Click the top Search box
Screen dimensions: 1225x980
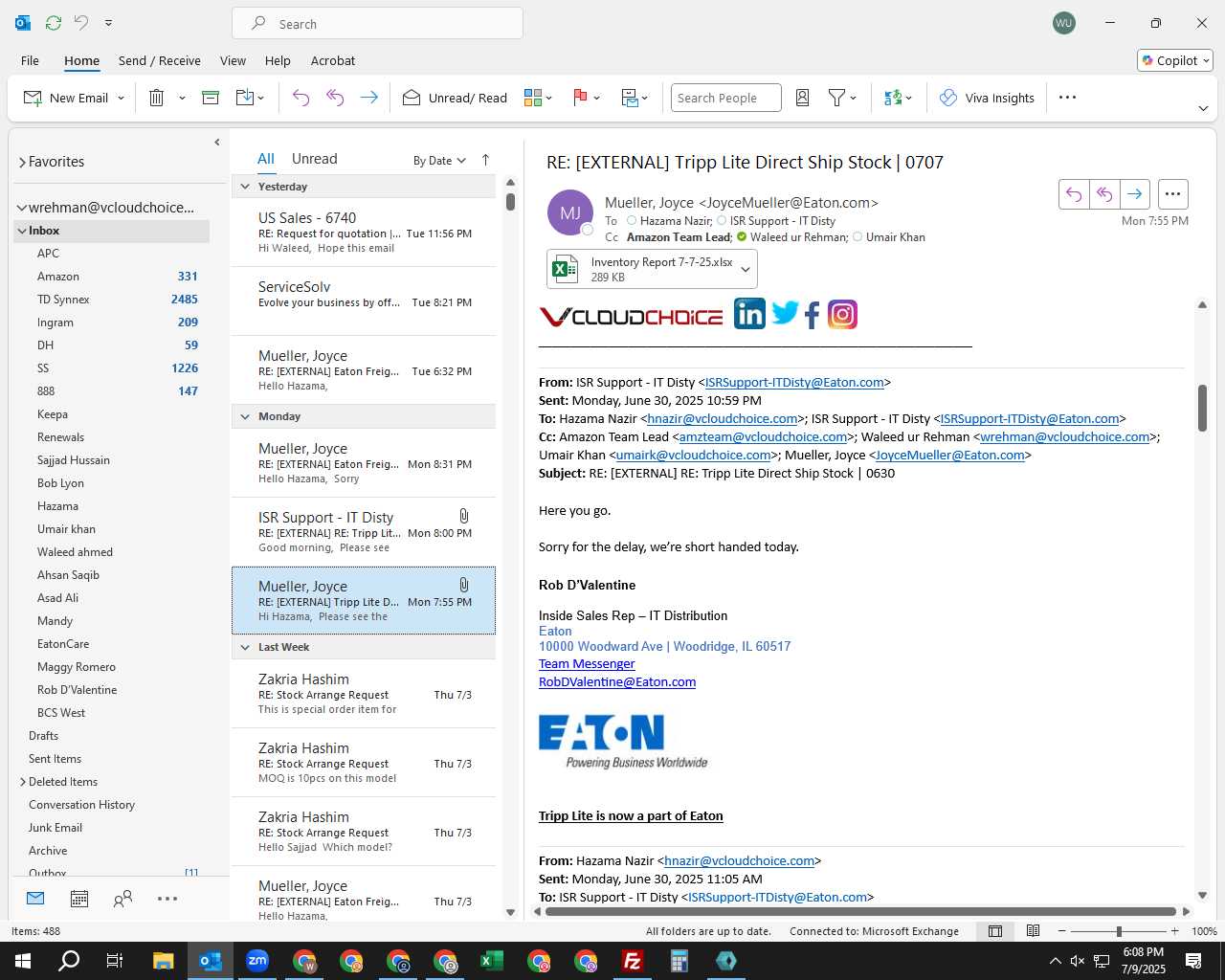click(377, 24)
